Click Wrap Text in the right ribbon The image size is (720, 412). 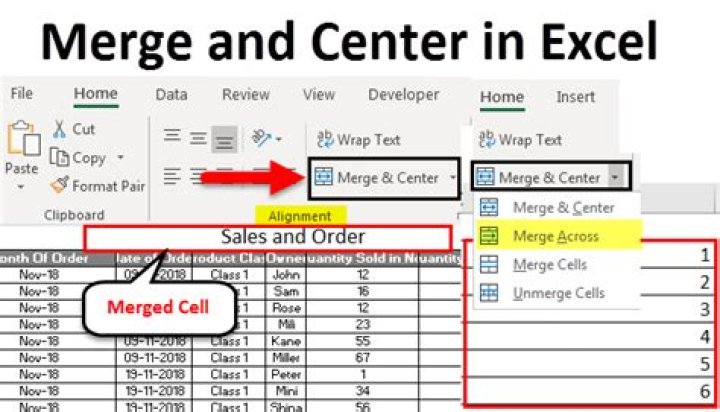click(520, 140)
